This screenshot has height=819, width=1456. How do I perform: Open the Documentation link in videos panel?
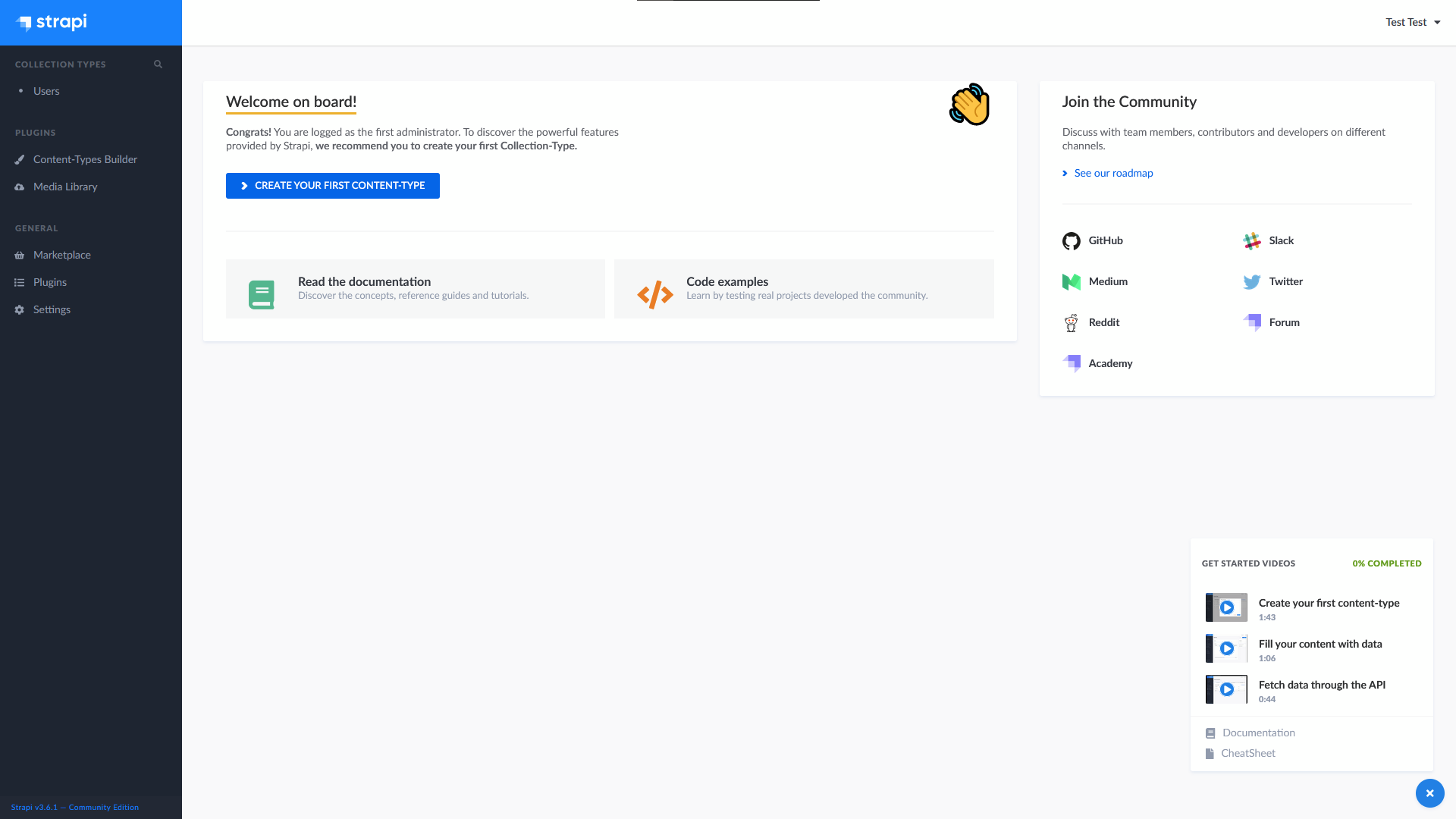[x=1258, y=733]
